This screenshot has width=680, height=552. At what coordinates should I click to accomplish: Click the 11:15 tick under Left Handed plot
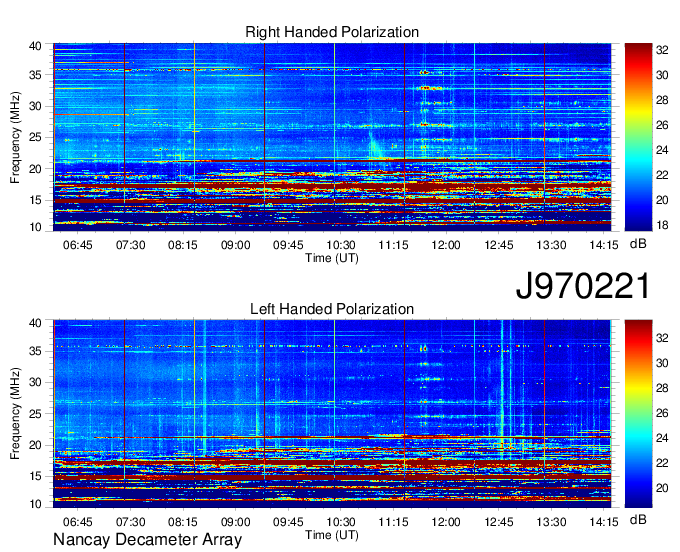[x=393, y=522]
